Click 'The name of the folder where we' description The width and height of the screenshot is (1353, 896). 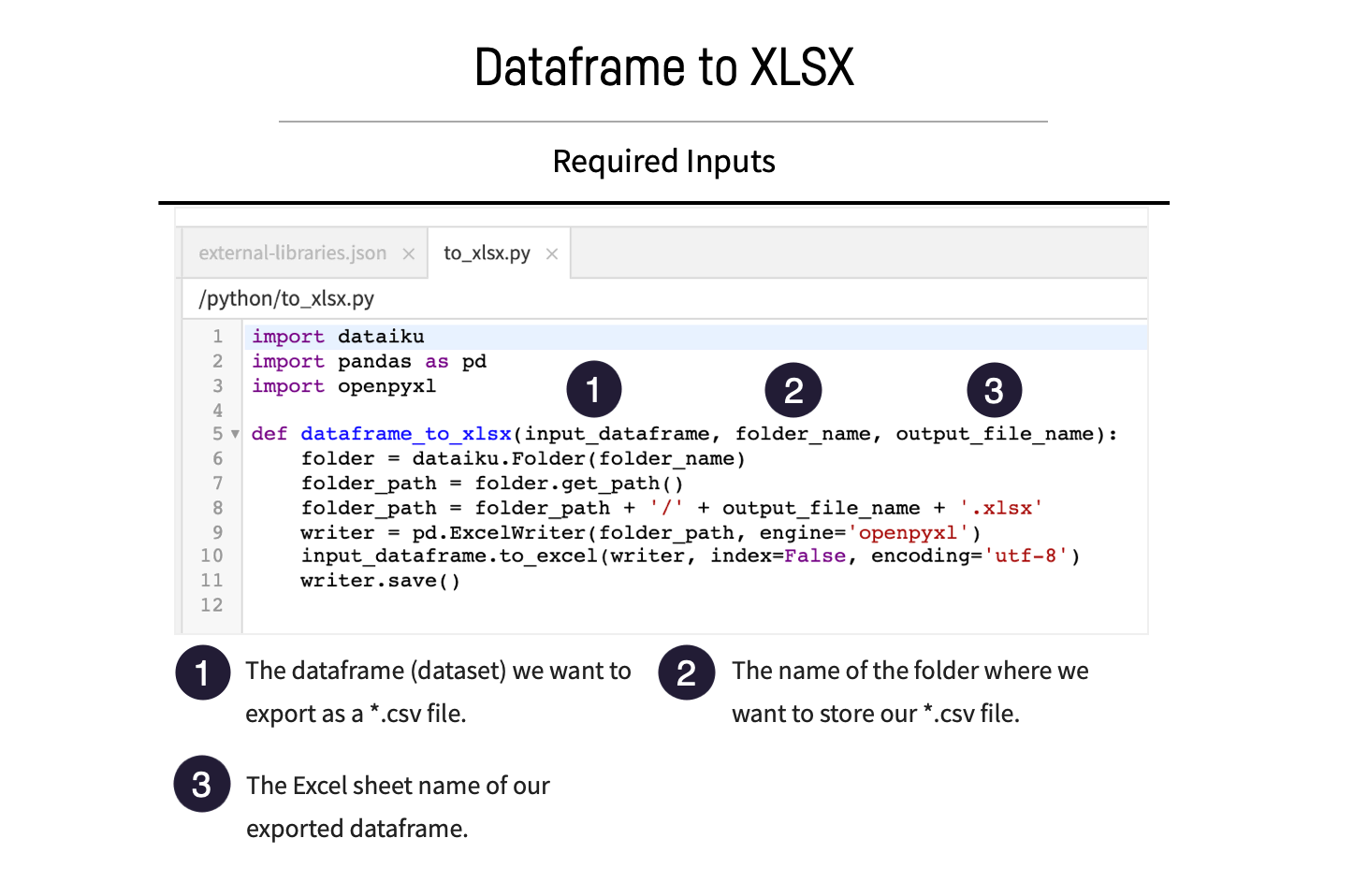pyautogui.click(x=910, y=671)
